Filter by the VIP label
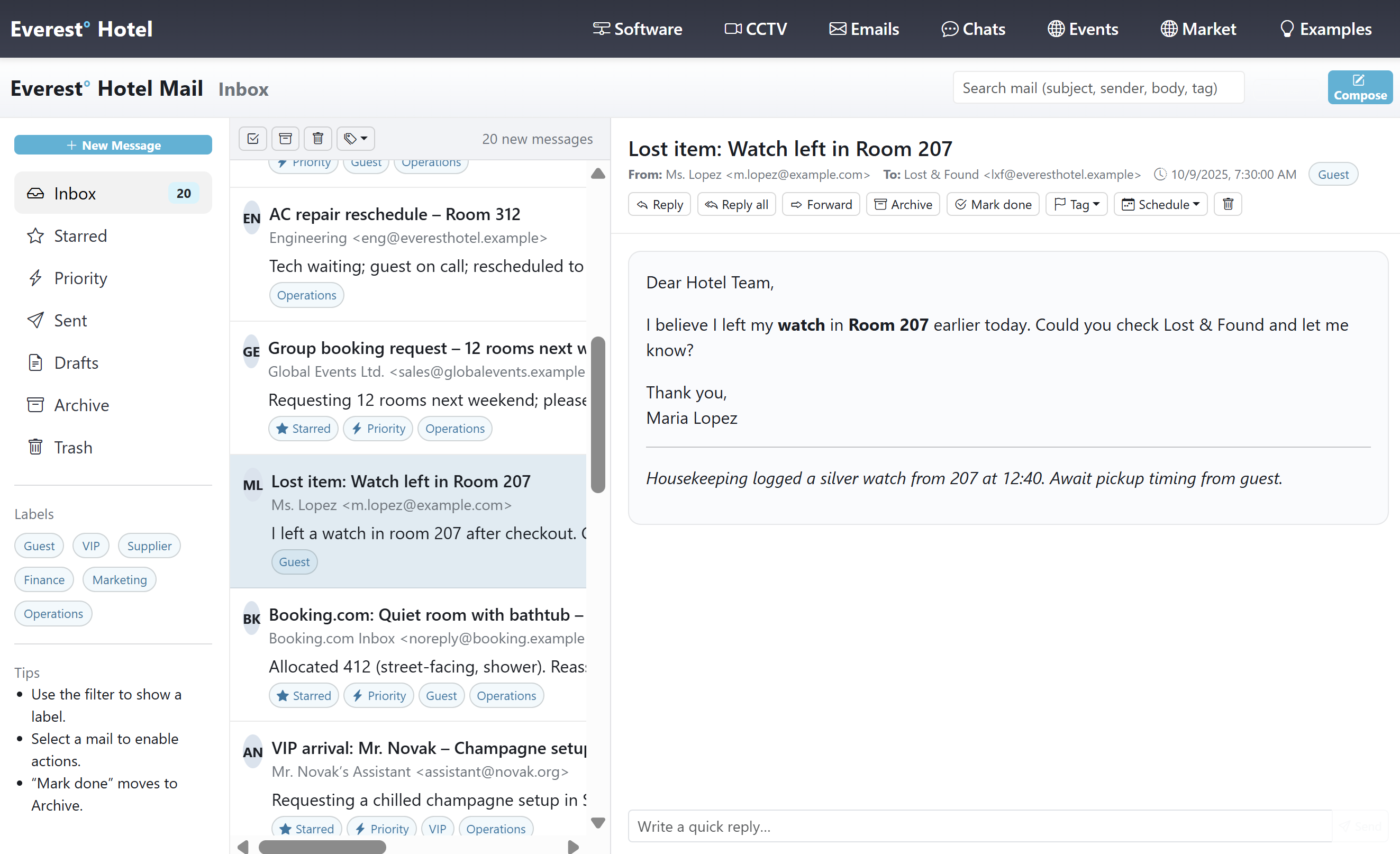The width and height of the screenshot is (1400, 854). [90, 546]
